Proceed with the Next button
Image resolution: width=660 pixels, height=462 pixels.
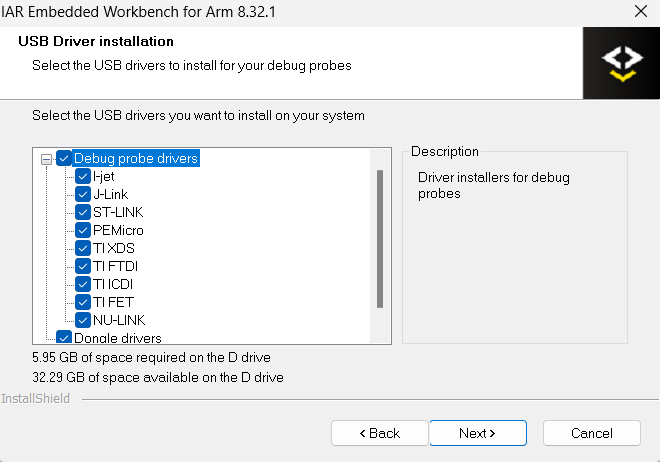[x=478, y=433]
